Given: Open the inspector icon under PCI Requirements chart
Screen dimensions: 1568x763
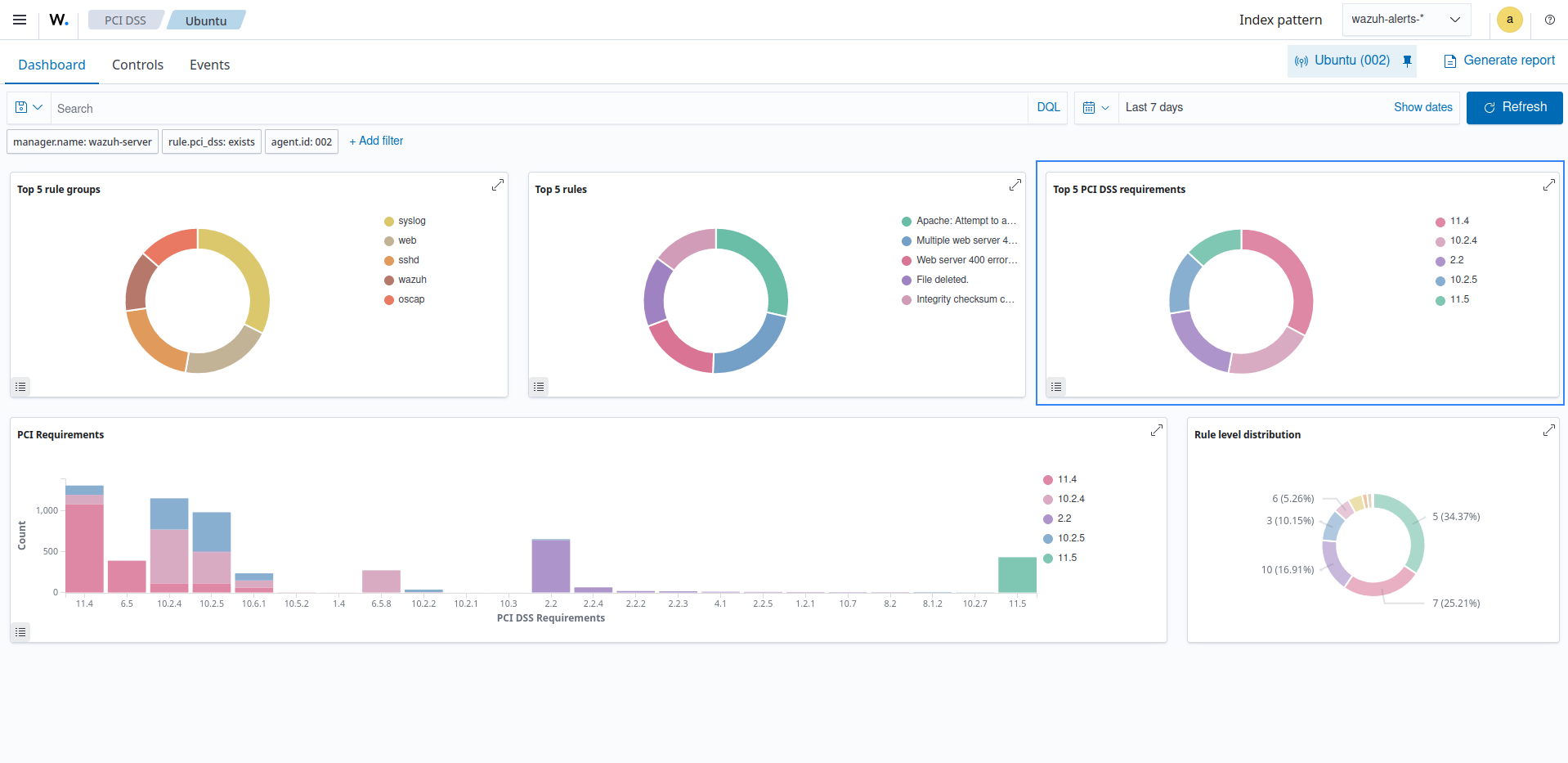Looking at the screenshot, I should (x=20, y=631).
